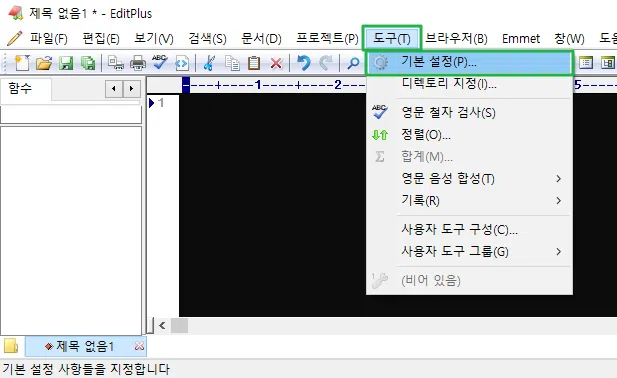Image resolution: width=617 pixels, height=378 pixels.
Task: Click the disabled 합계(M)... entry
Action: (x=469, y=157)
